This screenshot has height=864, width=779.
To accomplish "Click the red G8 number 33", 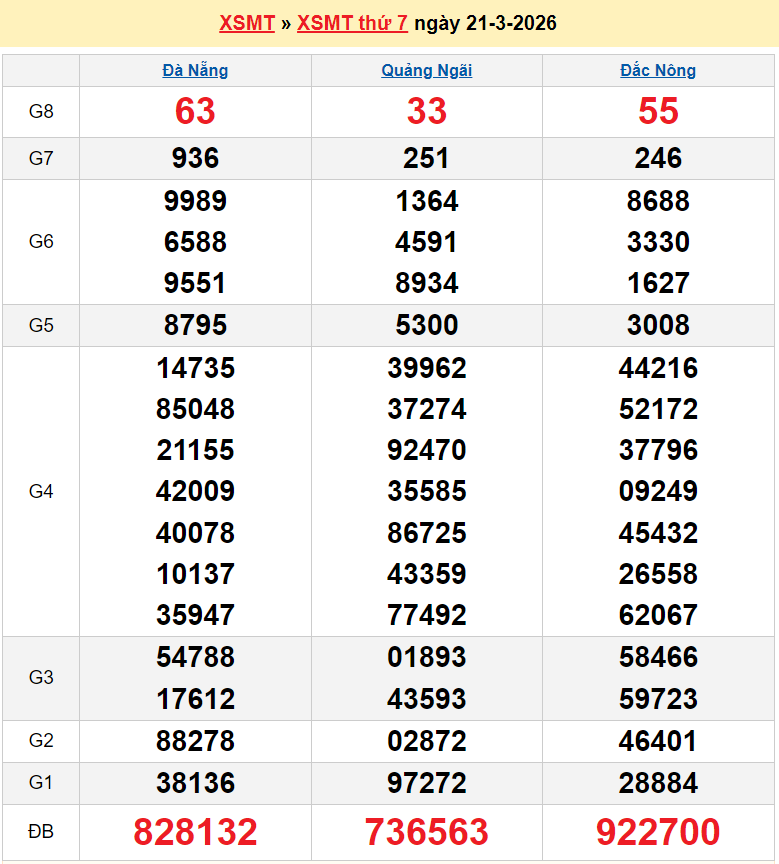I will 427,111.
